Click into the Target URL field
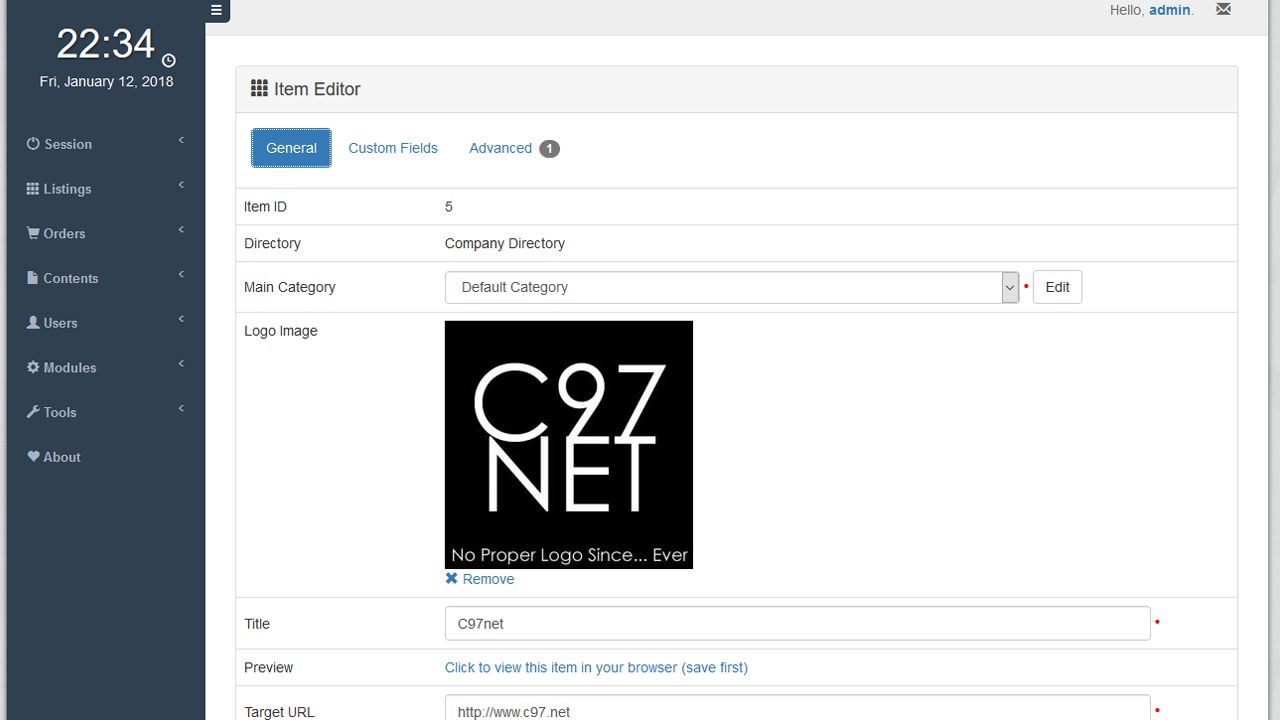This screenshot has width=1280, height=720. click(797, 710)
